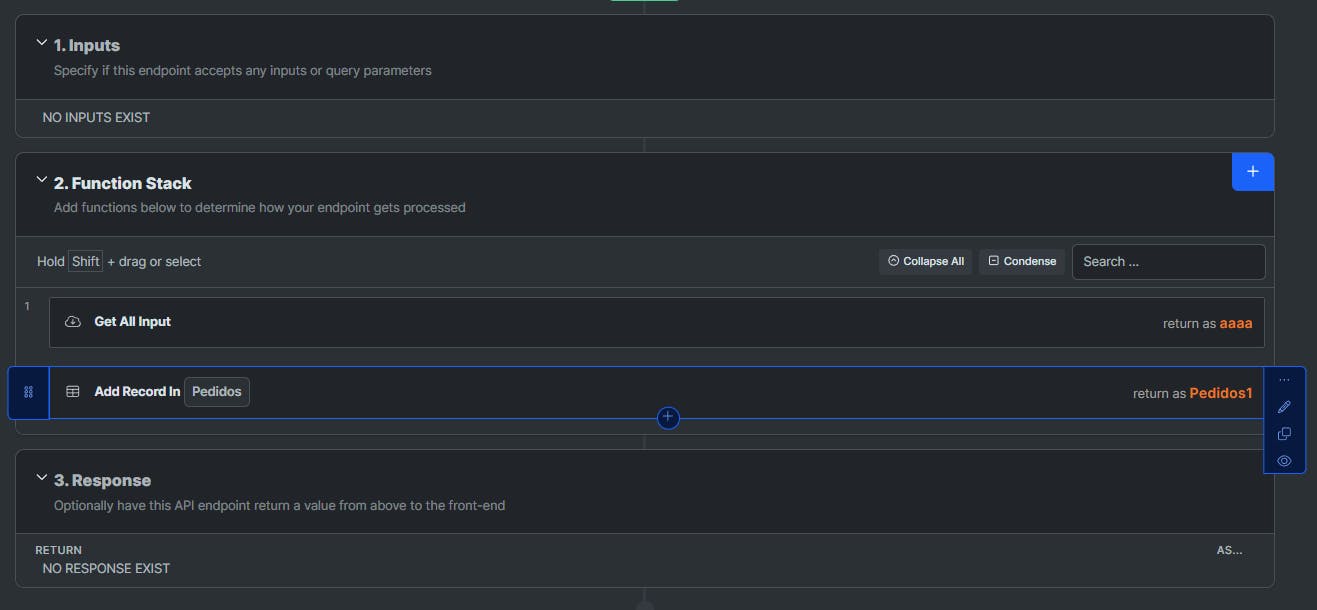Click the Get All Input cloud icon
The image size is (1317, 610).
(73, 322)
